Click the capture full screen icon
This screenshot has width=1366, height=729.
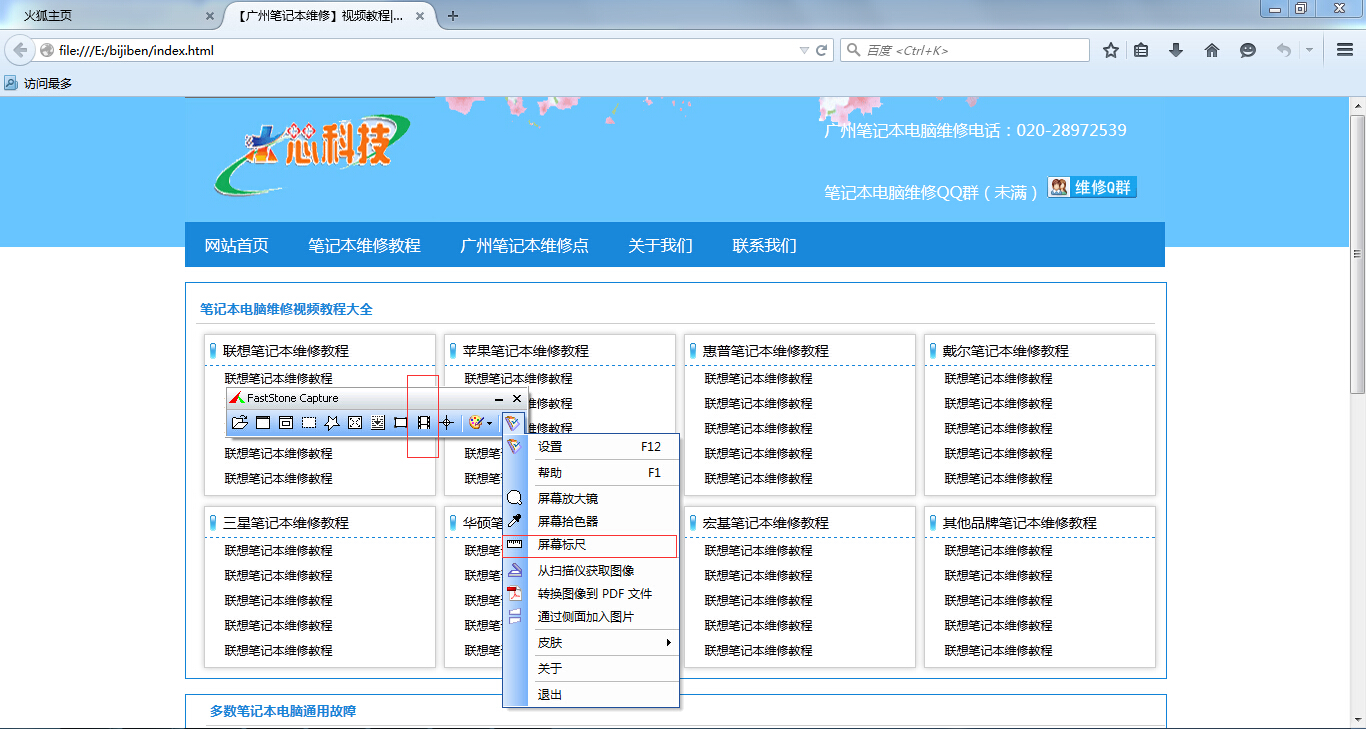click(x=355, y=423)
